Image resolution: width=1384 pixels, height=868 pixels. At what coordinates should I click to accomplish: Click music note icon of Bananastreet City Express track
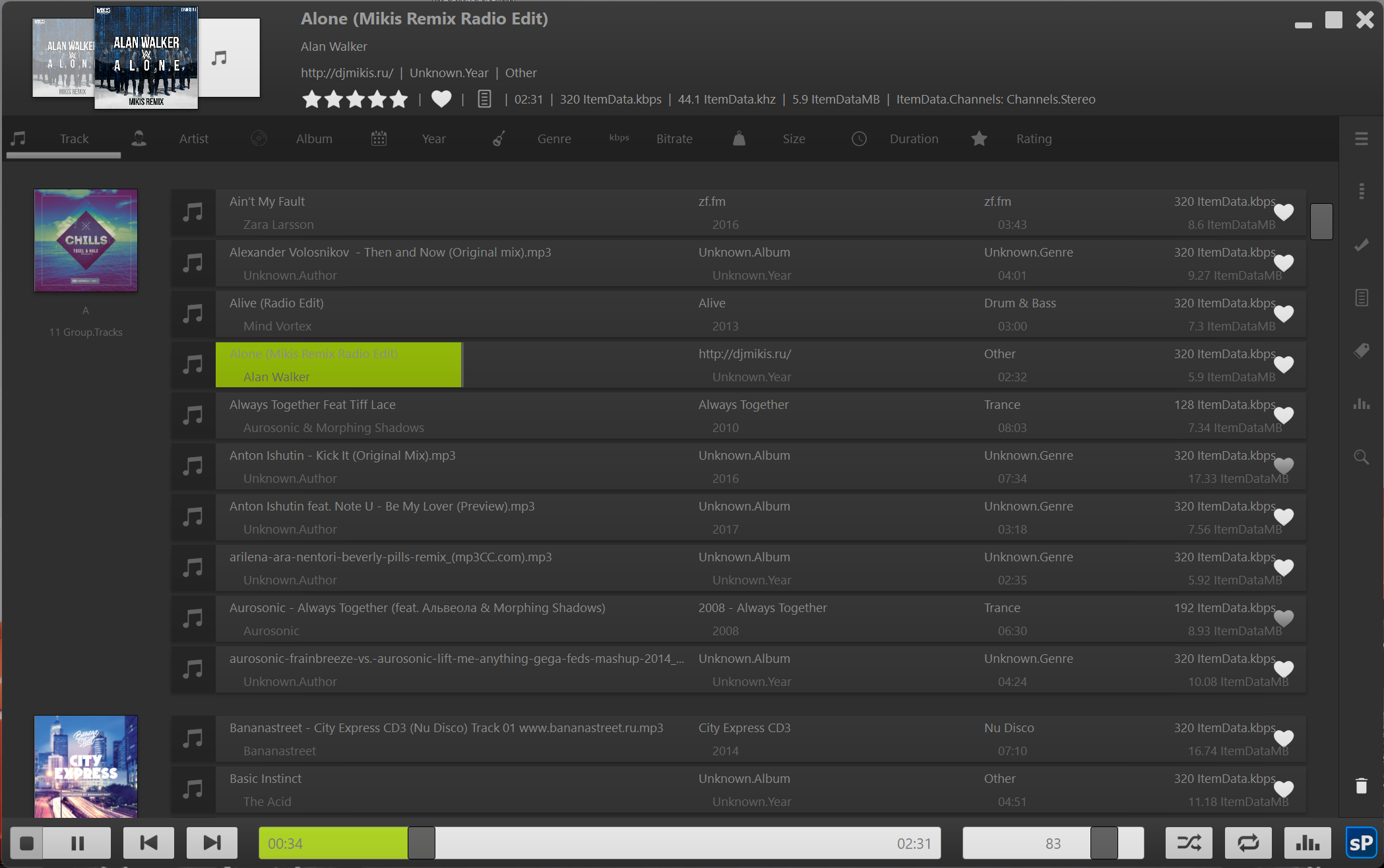pyautogui.click(x=193, y=739)
